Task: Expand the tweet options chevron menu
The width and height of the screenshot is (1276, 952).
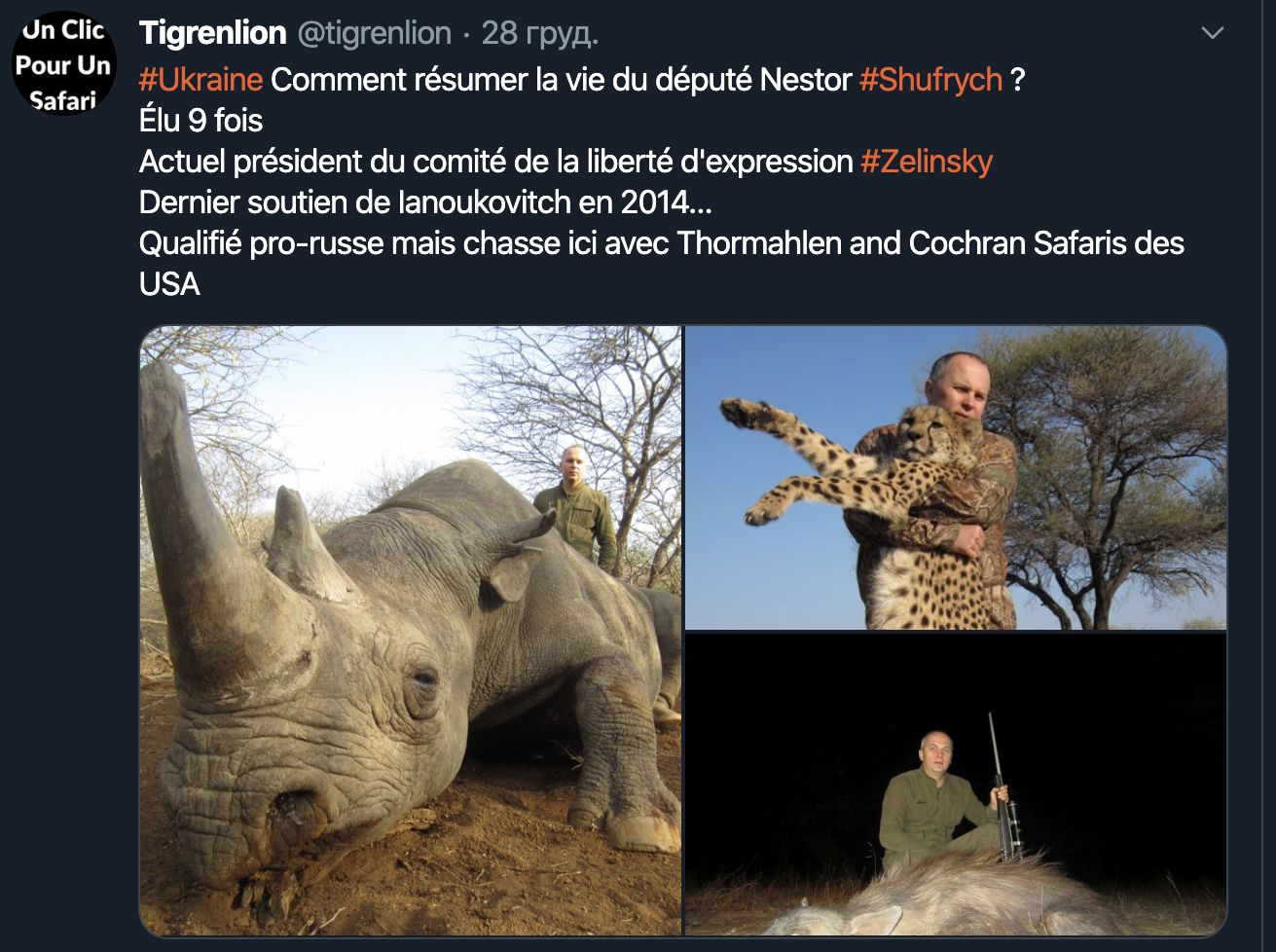Action: click(x=1212, y=33)
